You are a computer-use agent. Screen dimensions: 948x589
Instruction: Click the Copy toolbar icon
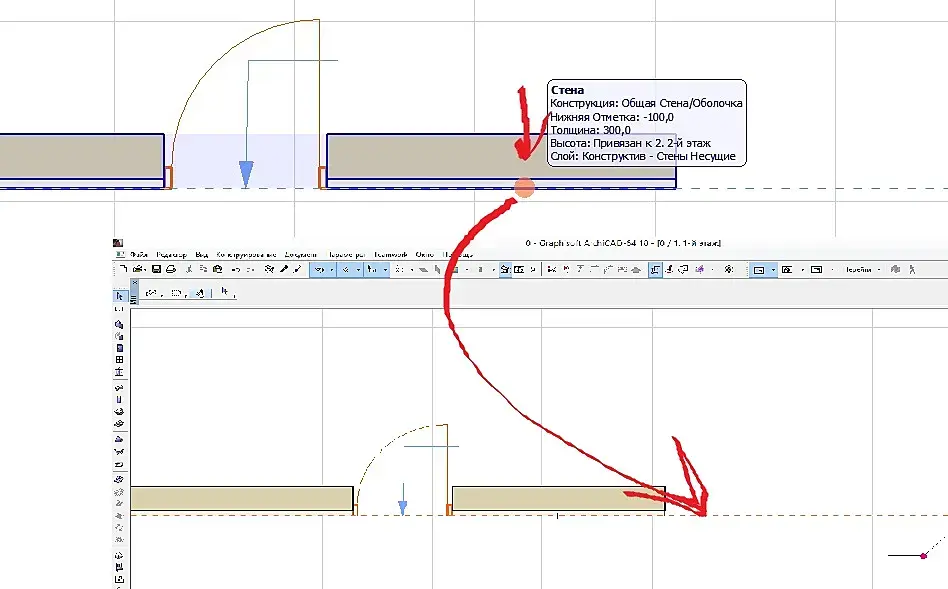coord(203,269)
